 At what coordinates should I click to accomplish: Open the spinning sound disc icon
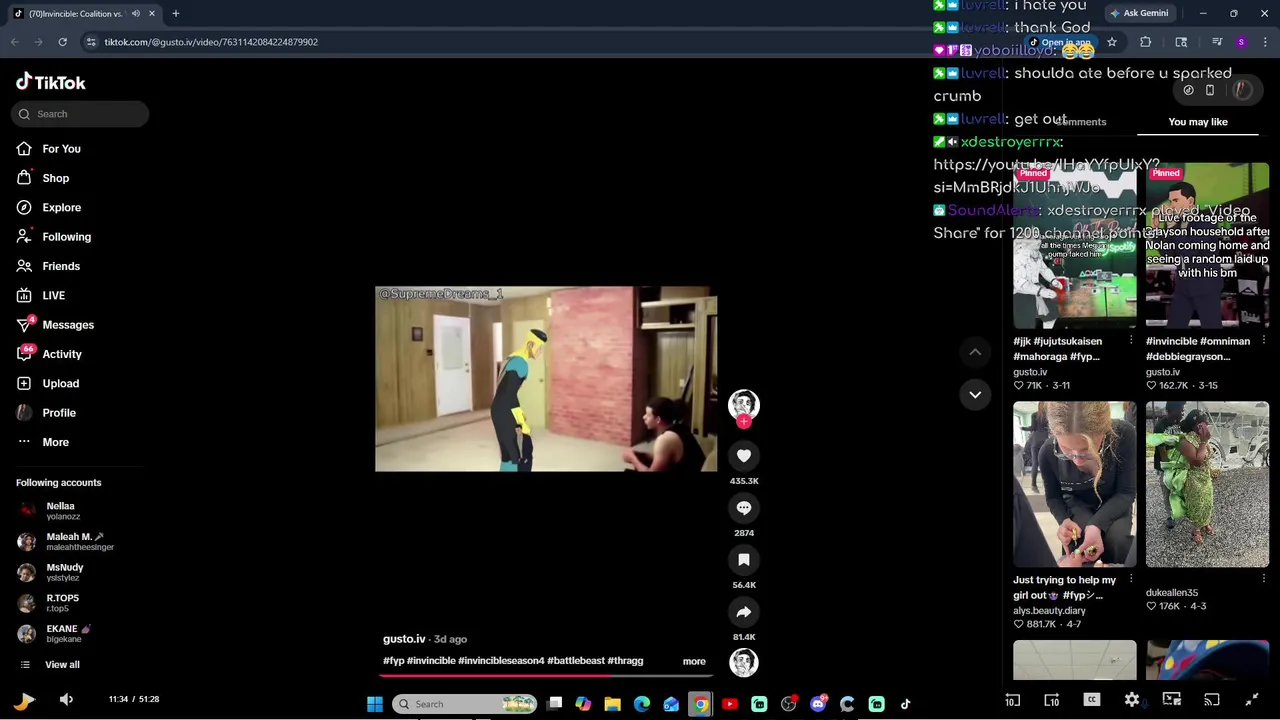tap(744, 662)
